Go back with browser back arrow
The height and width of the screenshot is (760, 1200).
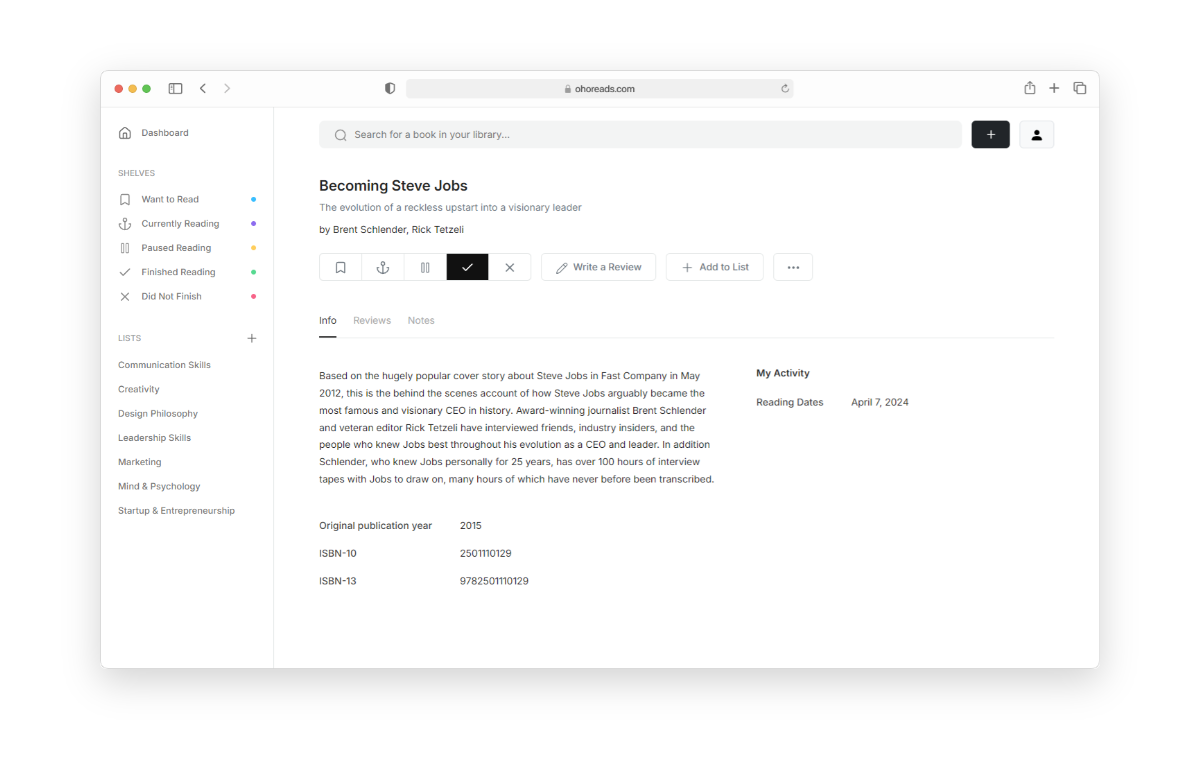coord(203,89)
